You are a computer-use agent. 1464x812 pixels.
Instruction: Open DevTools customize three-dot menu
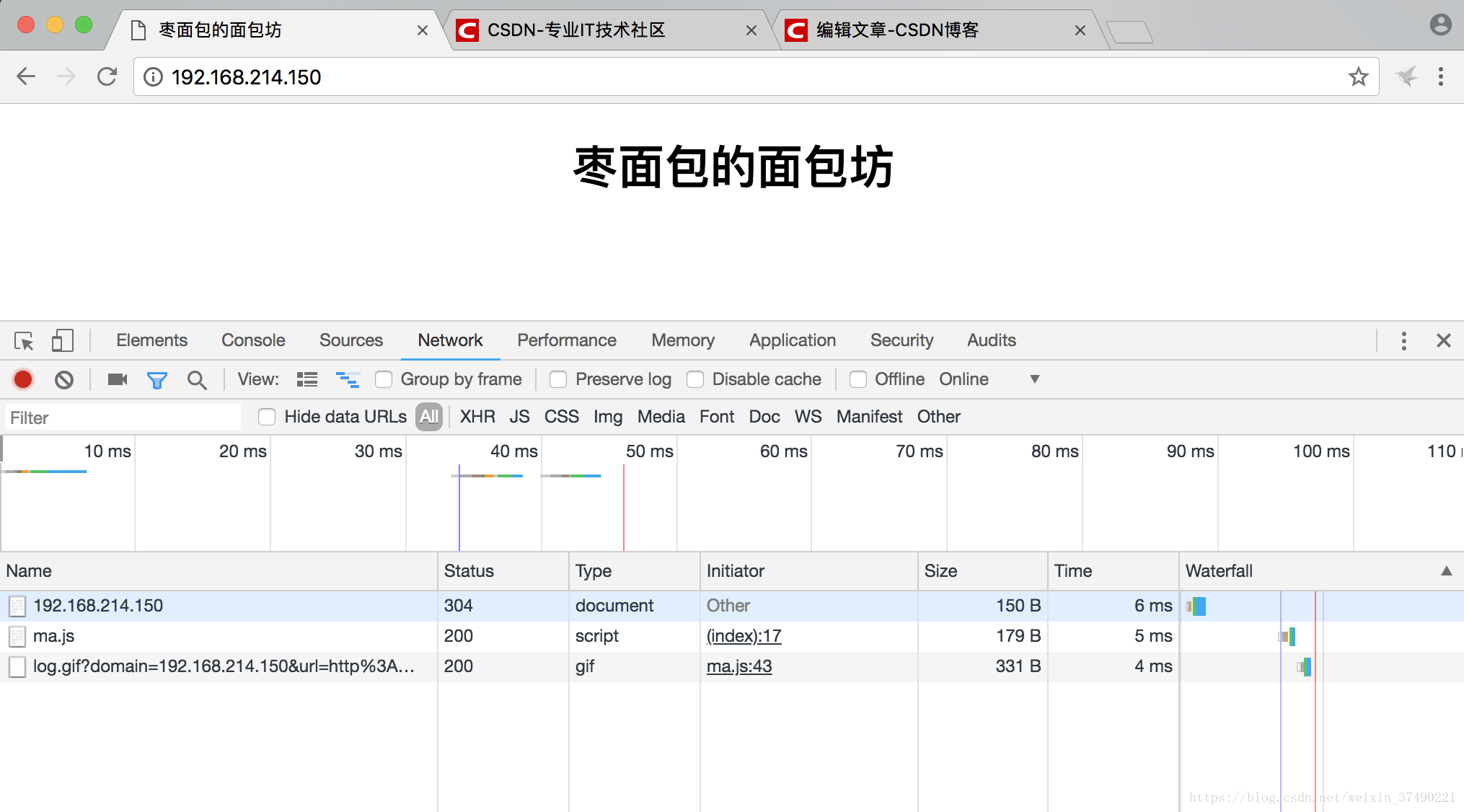click(1403, 340)
